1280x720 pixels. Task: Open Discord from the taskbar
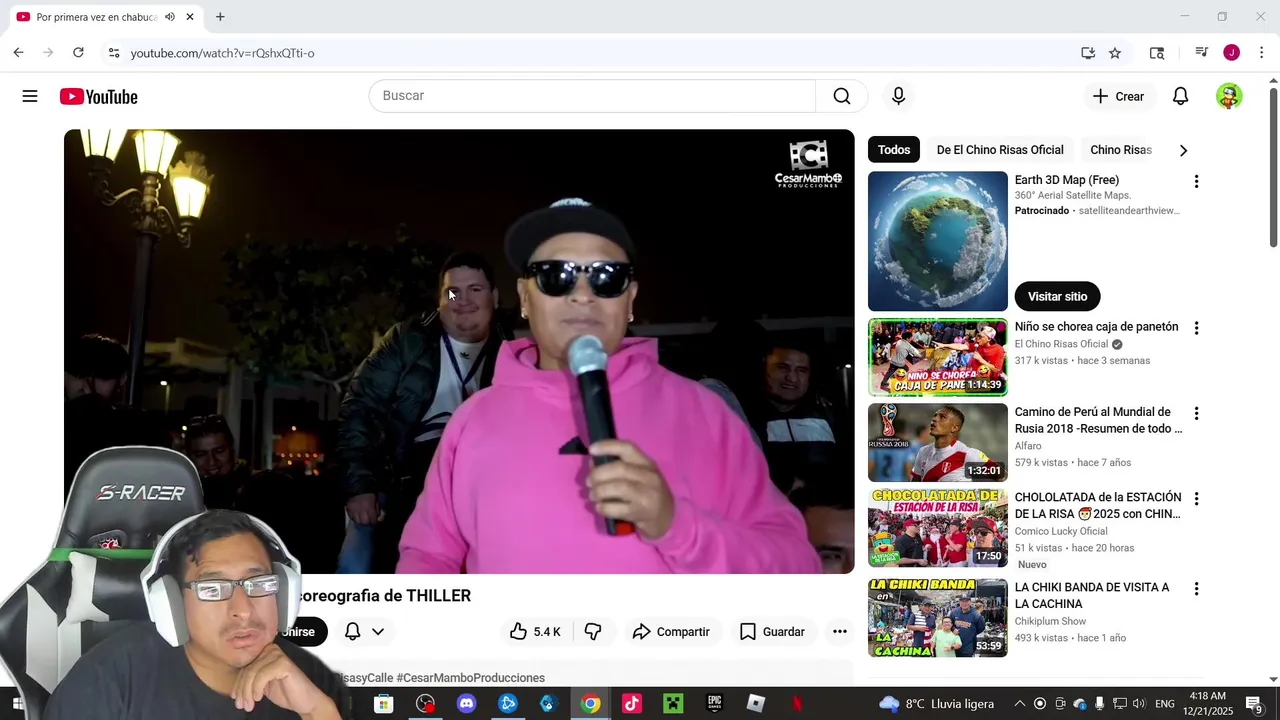coord(466,704)
